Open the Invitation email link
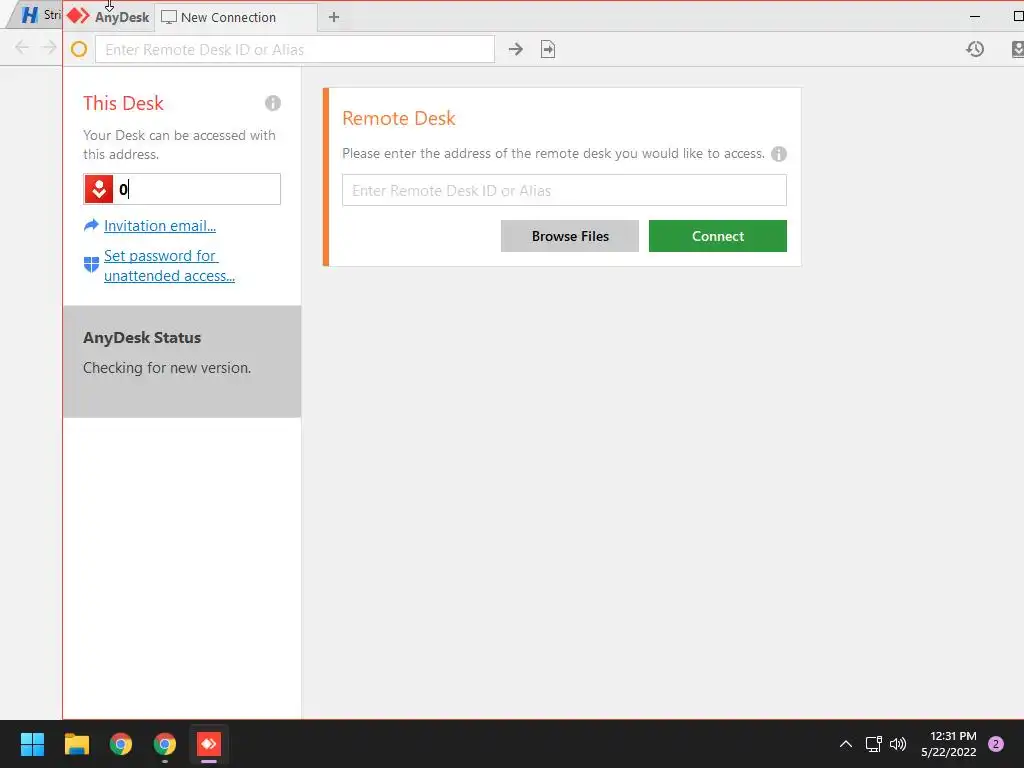1024x768 pixels. tap(160, 226)
